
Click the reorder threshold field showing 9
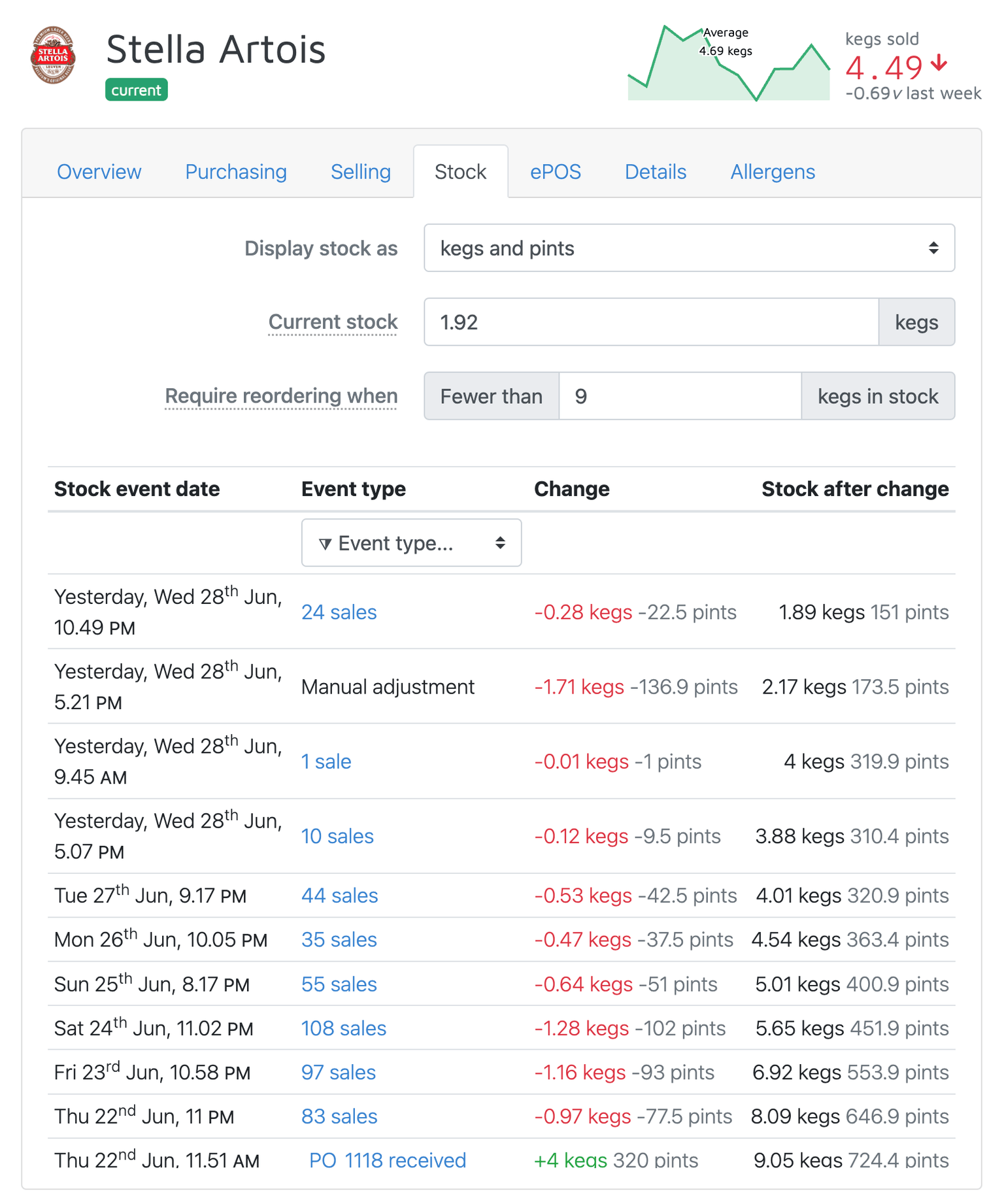click(x=680, y=396)
